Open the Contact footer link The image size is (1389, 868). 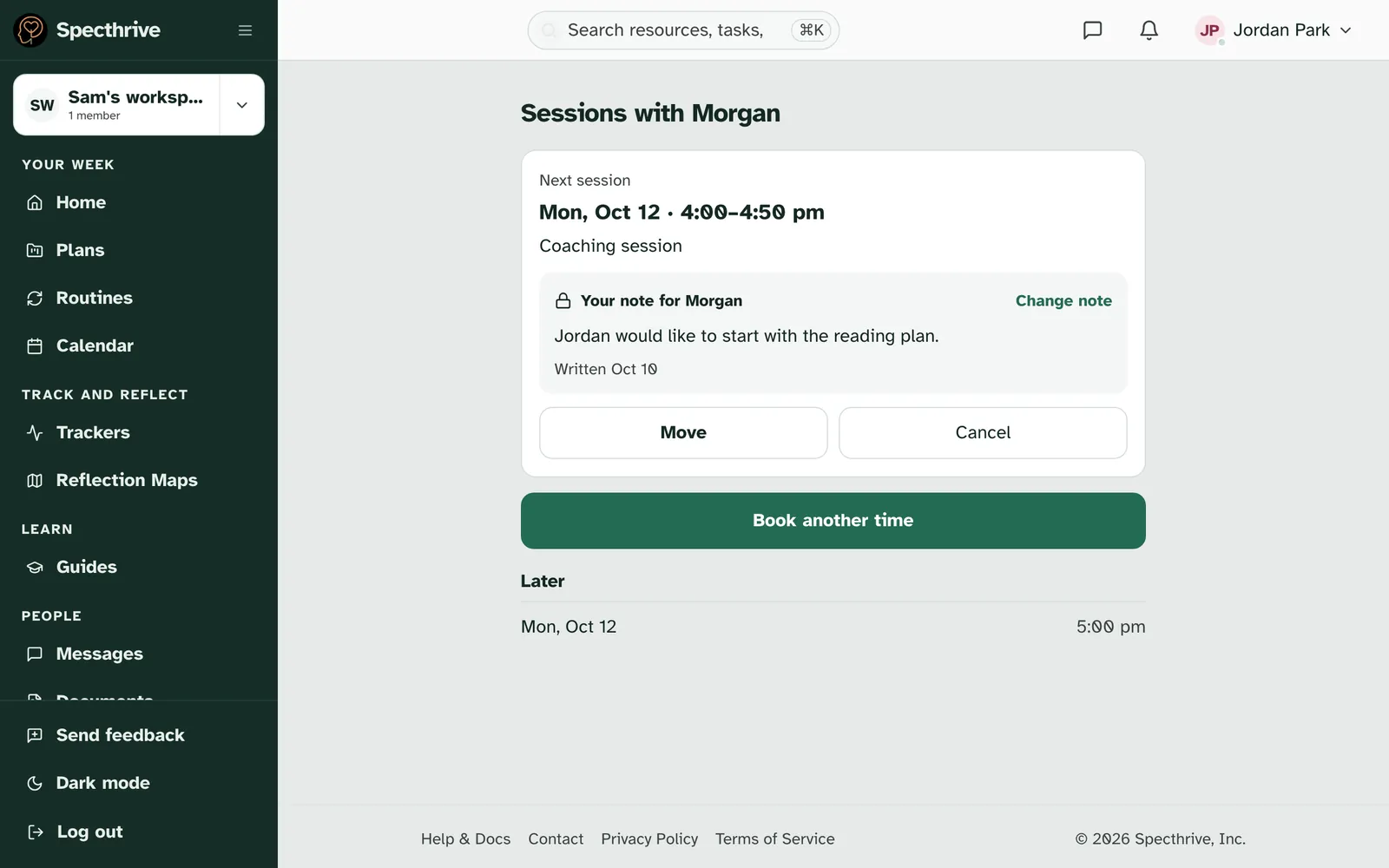pyautogui.click(x=556, y=838)
